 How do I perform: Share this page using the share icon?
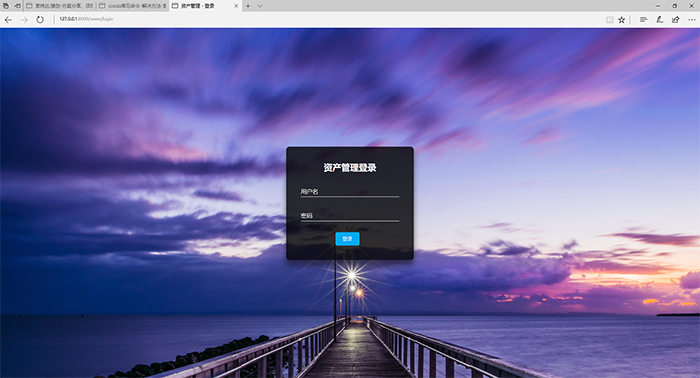click(x=675, y=20)
